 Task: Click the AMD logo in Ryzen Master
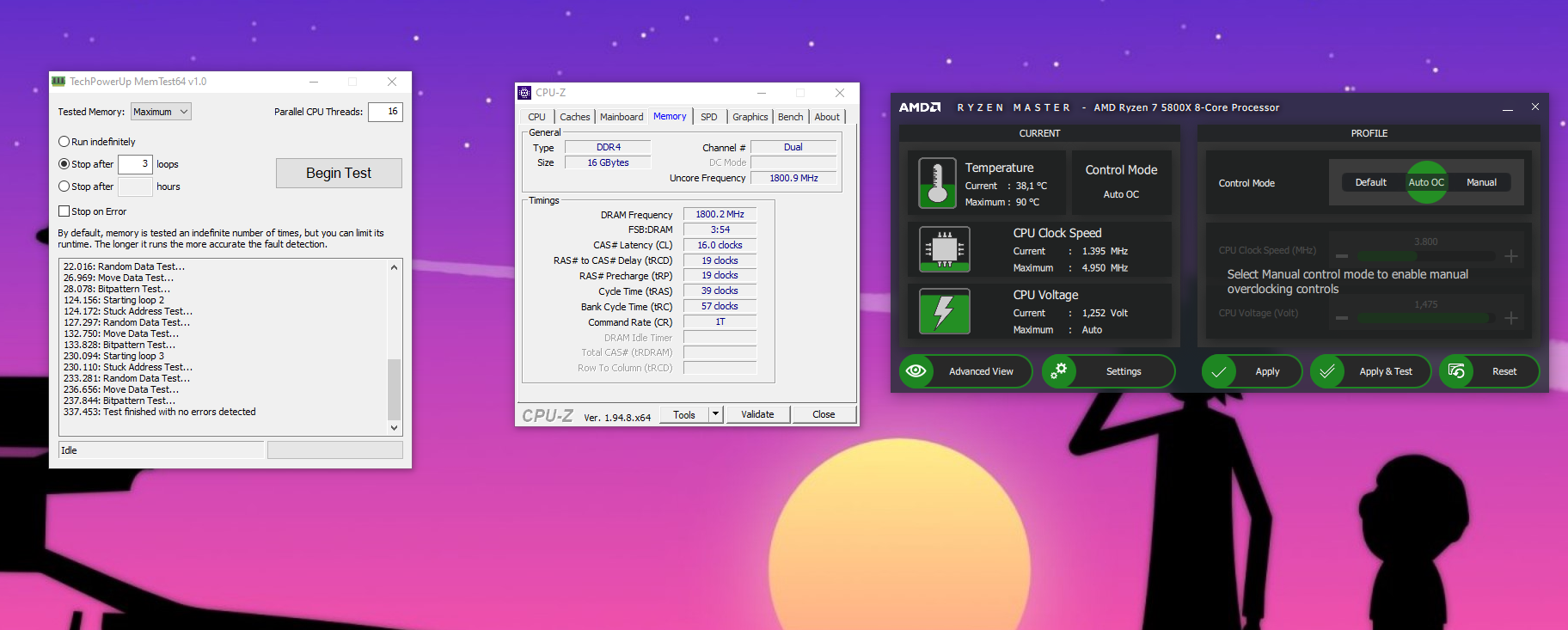[920, 107]
